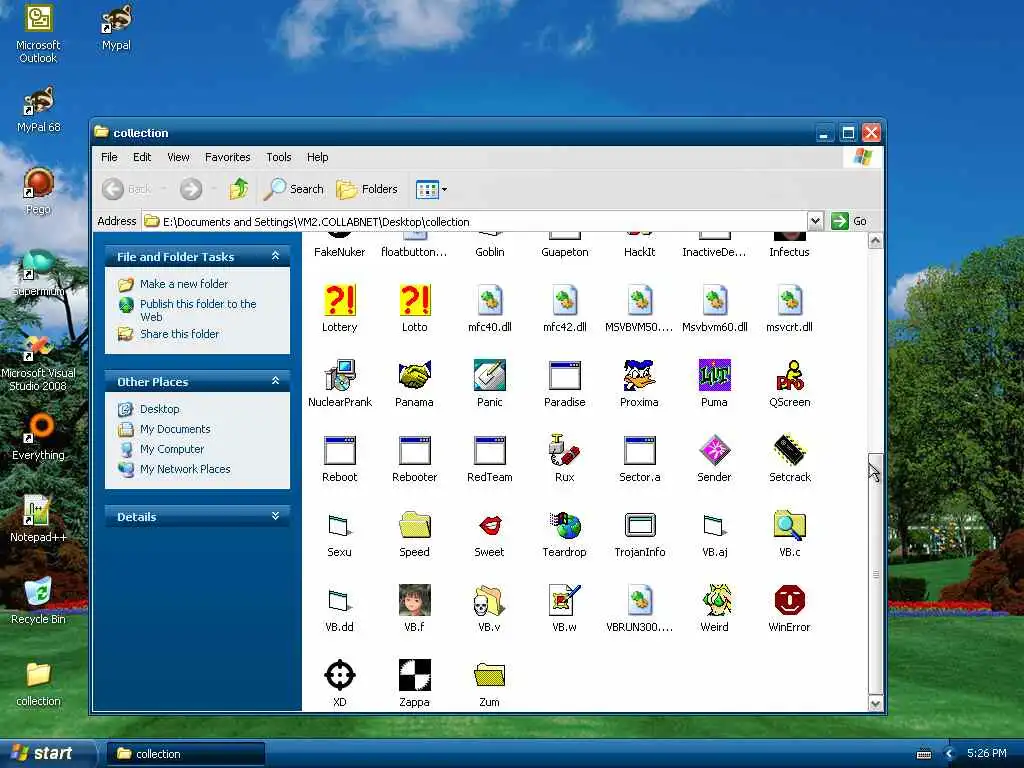Select the Sector.a file icon
This screenshot has width=1024, height=768.
coord(639,451)
